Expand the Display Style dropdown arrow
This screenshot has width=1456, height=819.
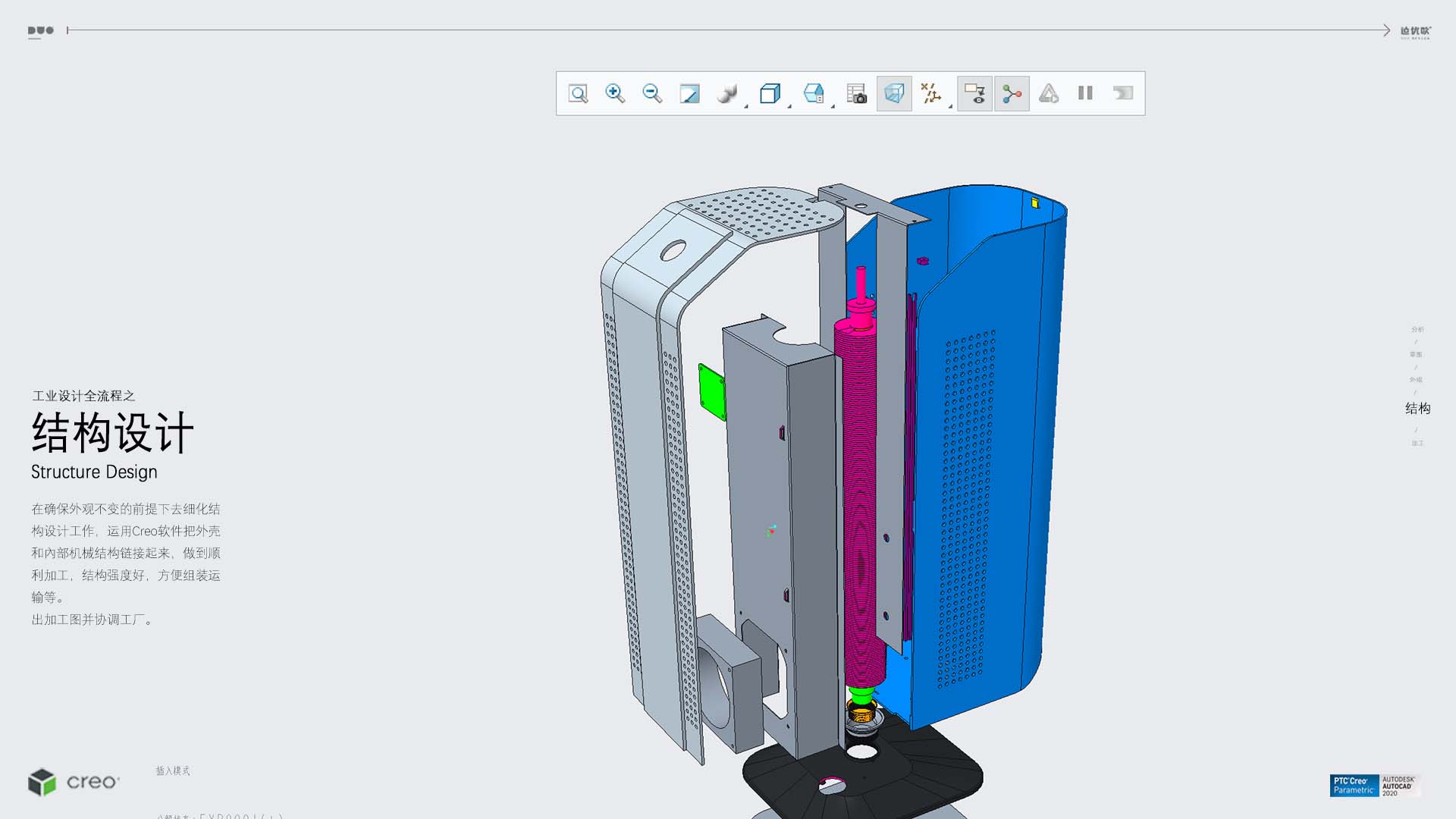click(746, 106)
